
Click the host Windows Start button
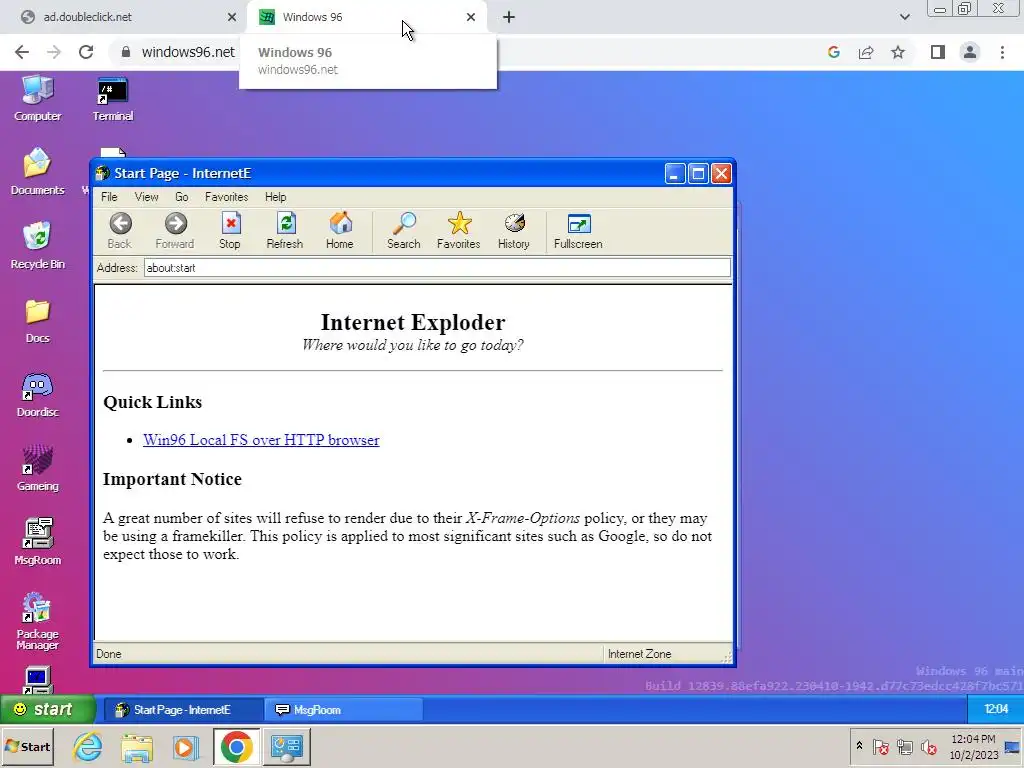[27, 746]
